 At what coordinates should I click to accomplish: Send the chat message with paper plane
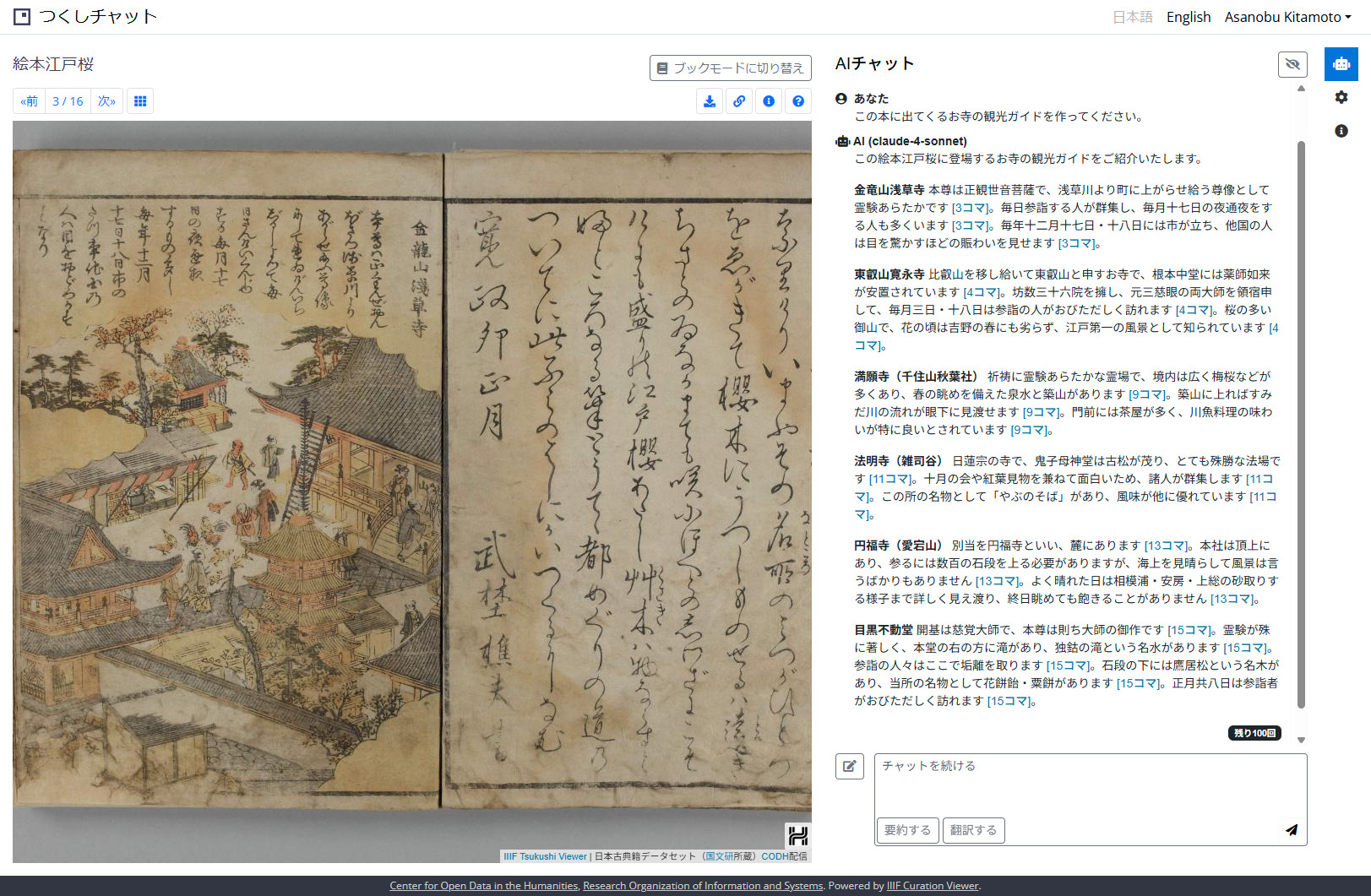click(x=1291, y=830)
